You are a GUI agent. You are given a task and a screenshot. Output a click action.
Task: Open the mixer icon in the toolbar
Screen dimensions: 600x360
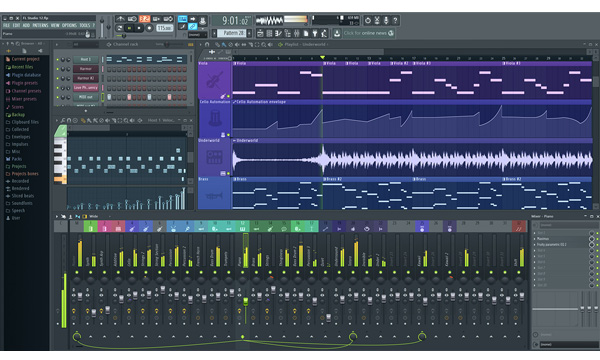pyautogui.click(x=297, y=33)
